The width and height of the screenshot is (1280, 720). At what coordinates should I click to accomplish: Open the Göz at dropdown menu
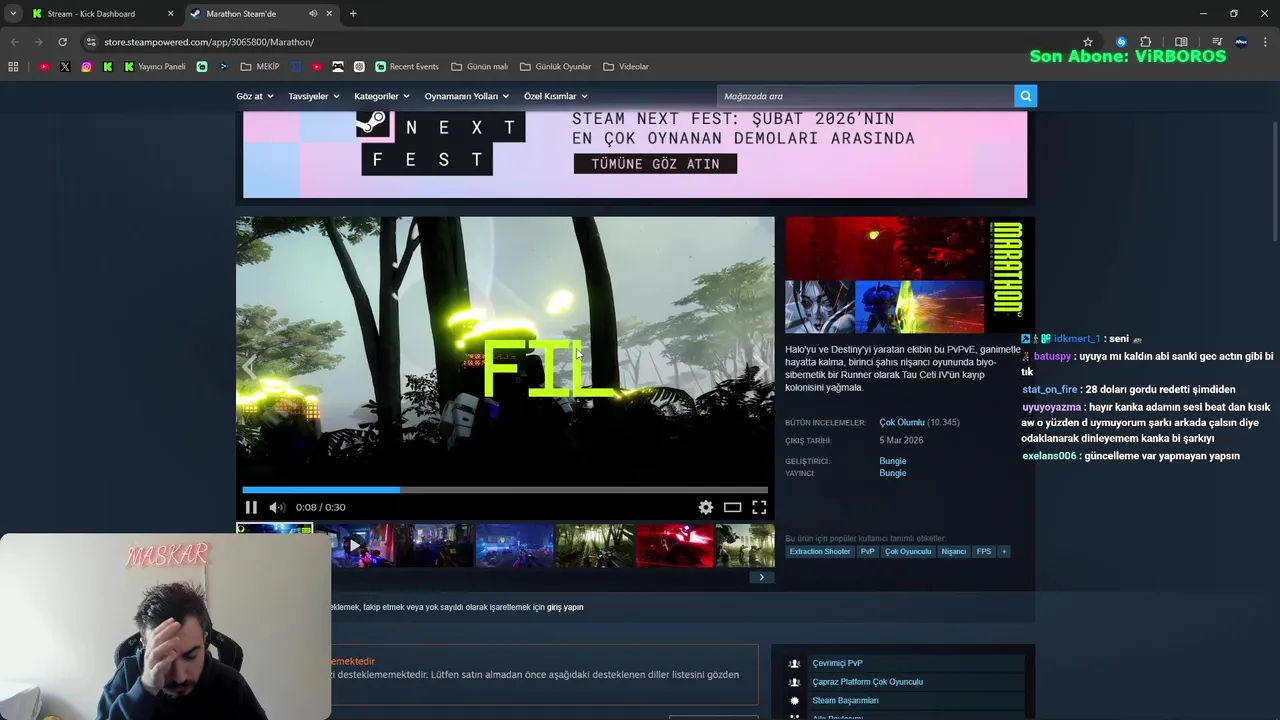[x=254, y=96]
